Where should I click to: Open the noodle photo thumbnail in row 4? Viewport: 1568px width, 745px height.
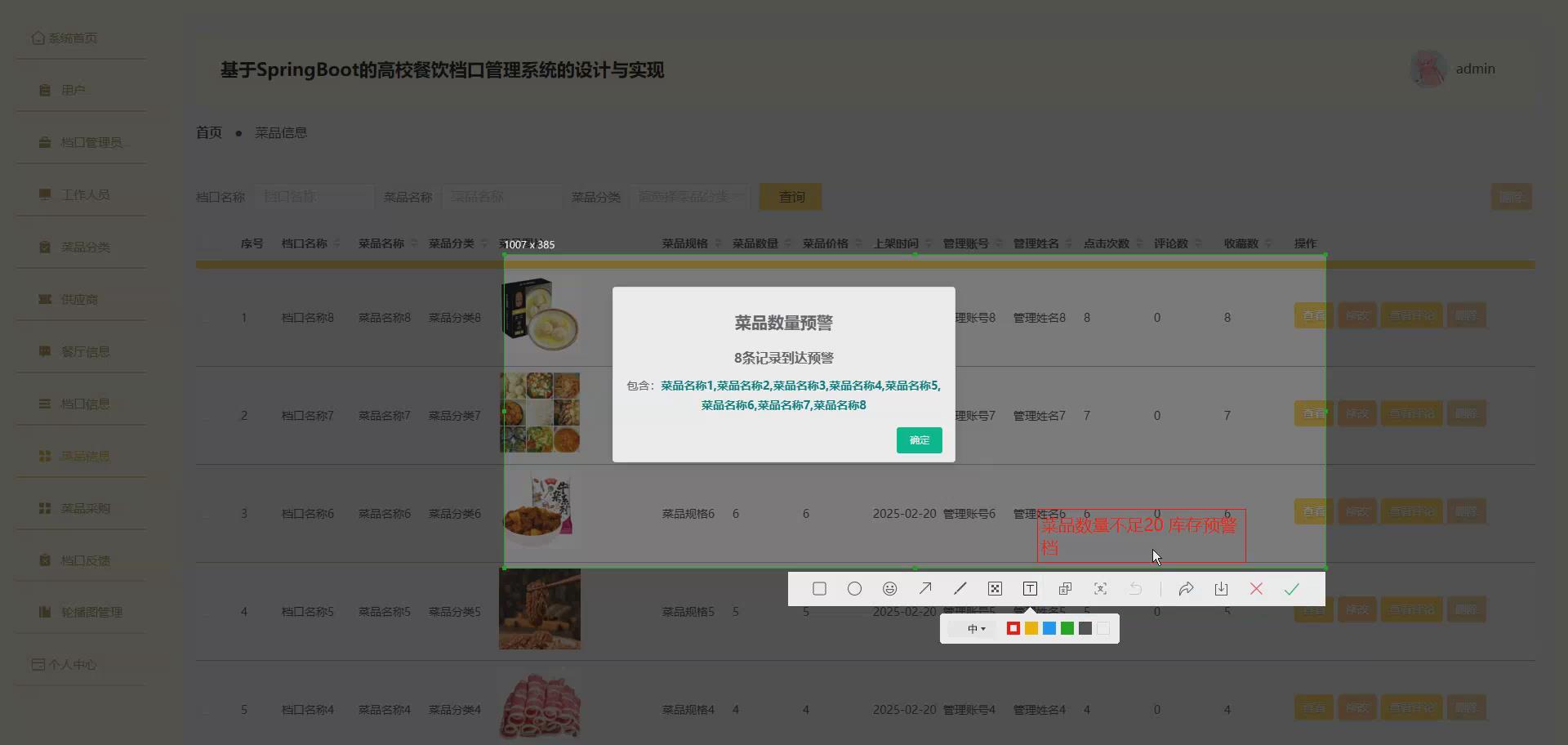(540, 609)
